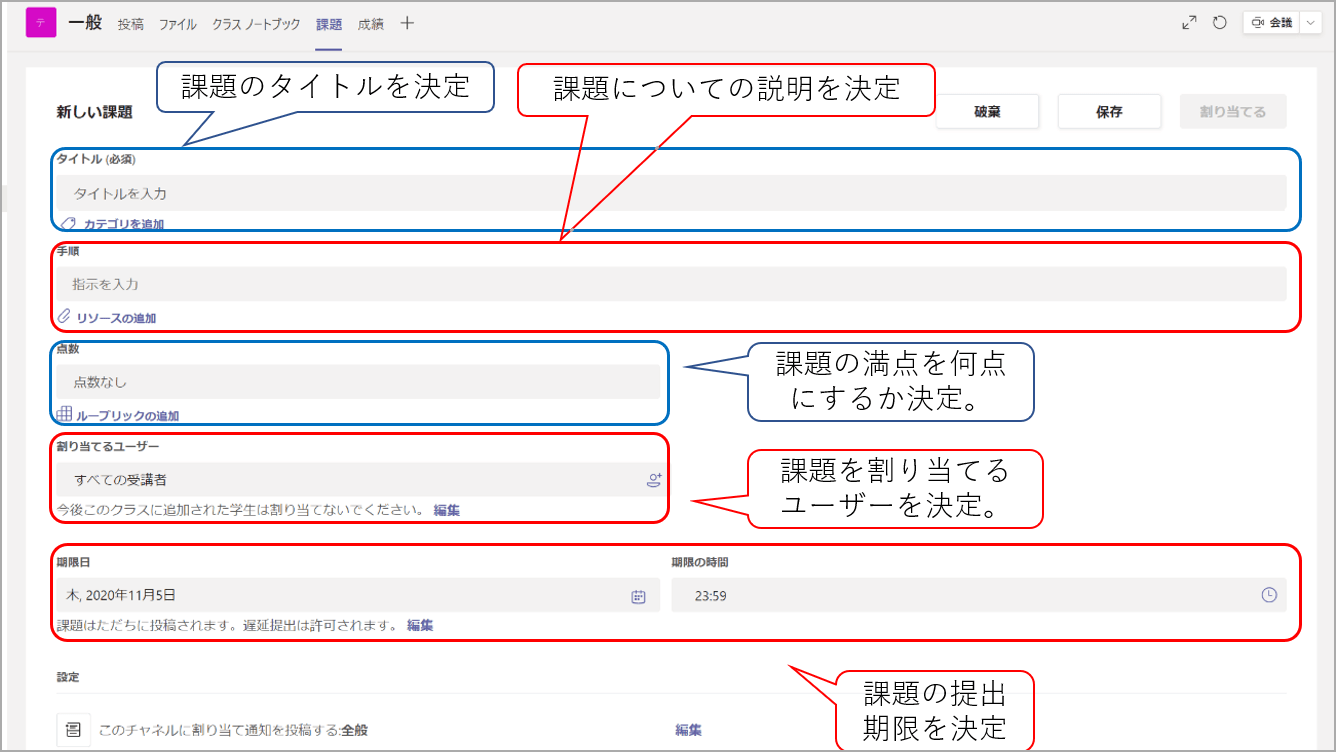The height and width of the screenshot is (752, 1336).
Task: Click the refresh tab icon
Action: point(1219,23)
